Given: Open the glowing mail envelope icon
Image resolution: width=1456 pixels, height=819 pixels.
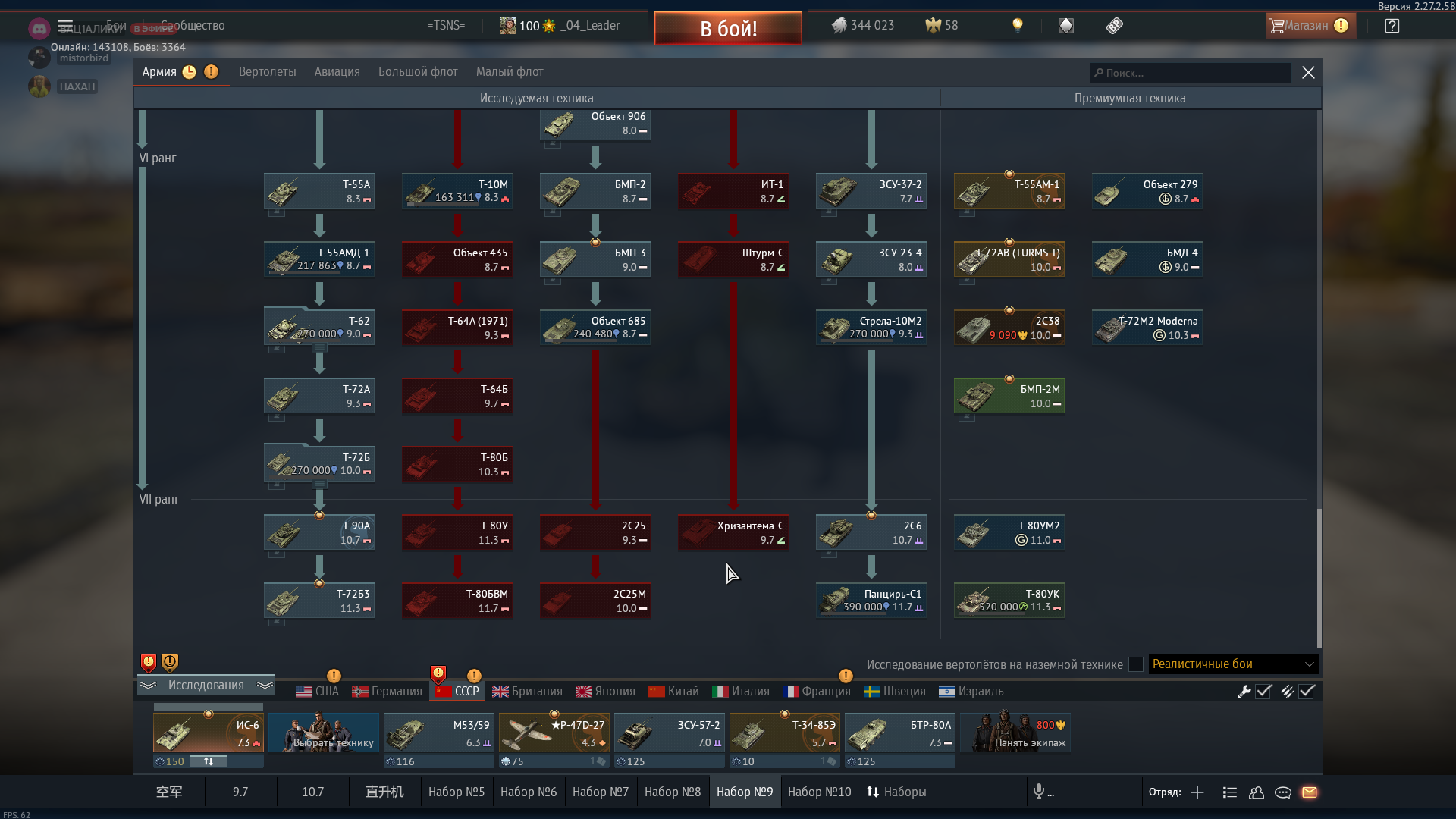Looking at the screenshot, I should click(1310, 792).
